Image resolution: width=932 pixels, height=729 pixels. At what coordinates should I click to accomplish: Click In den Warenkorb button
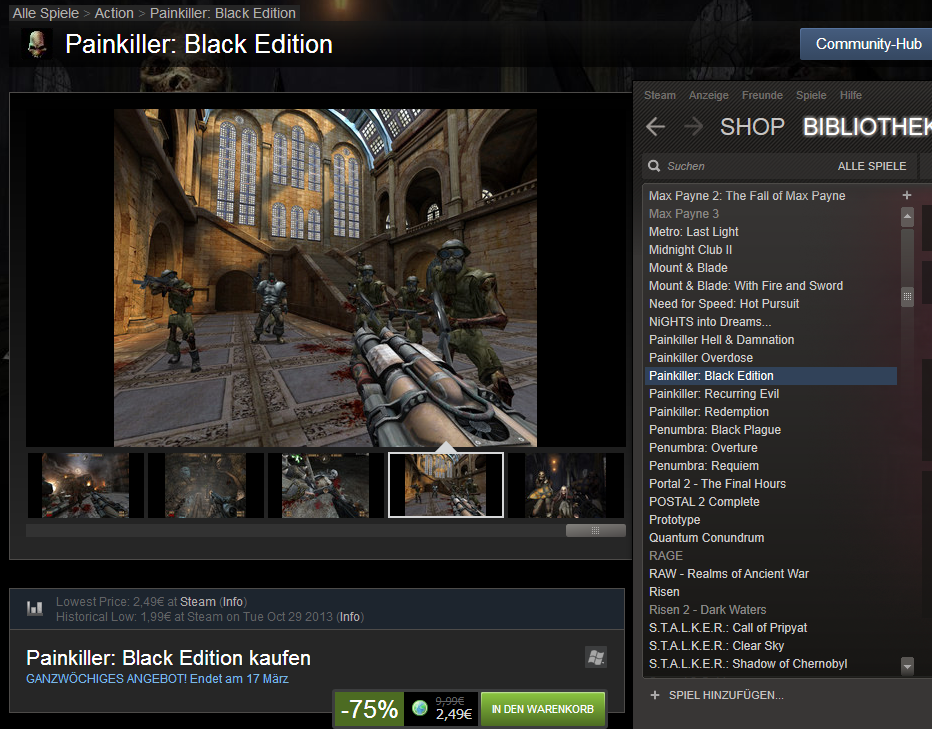pyautogui.click(x=543, y=709)
